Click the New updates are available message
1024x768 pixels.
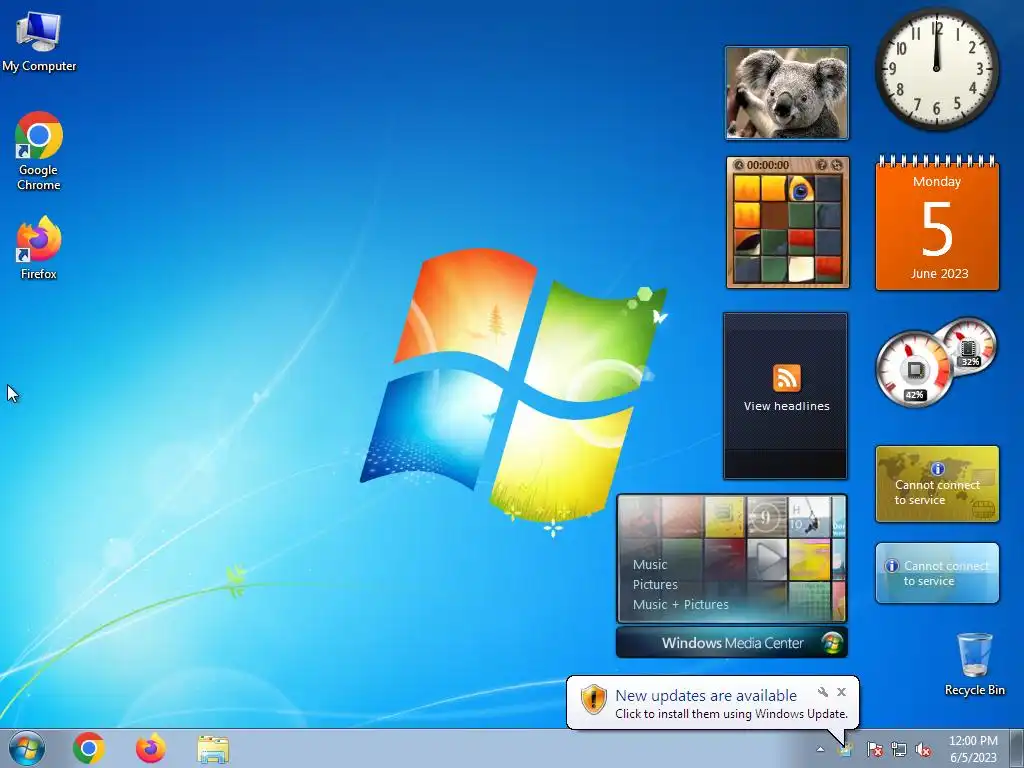tap(706, 696)
